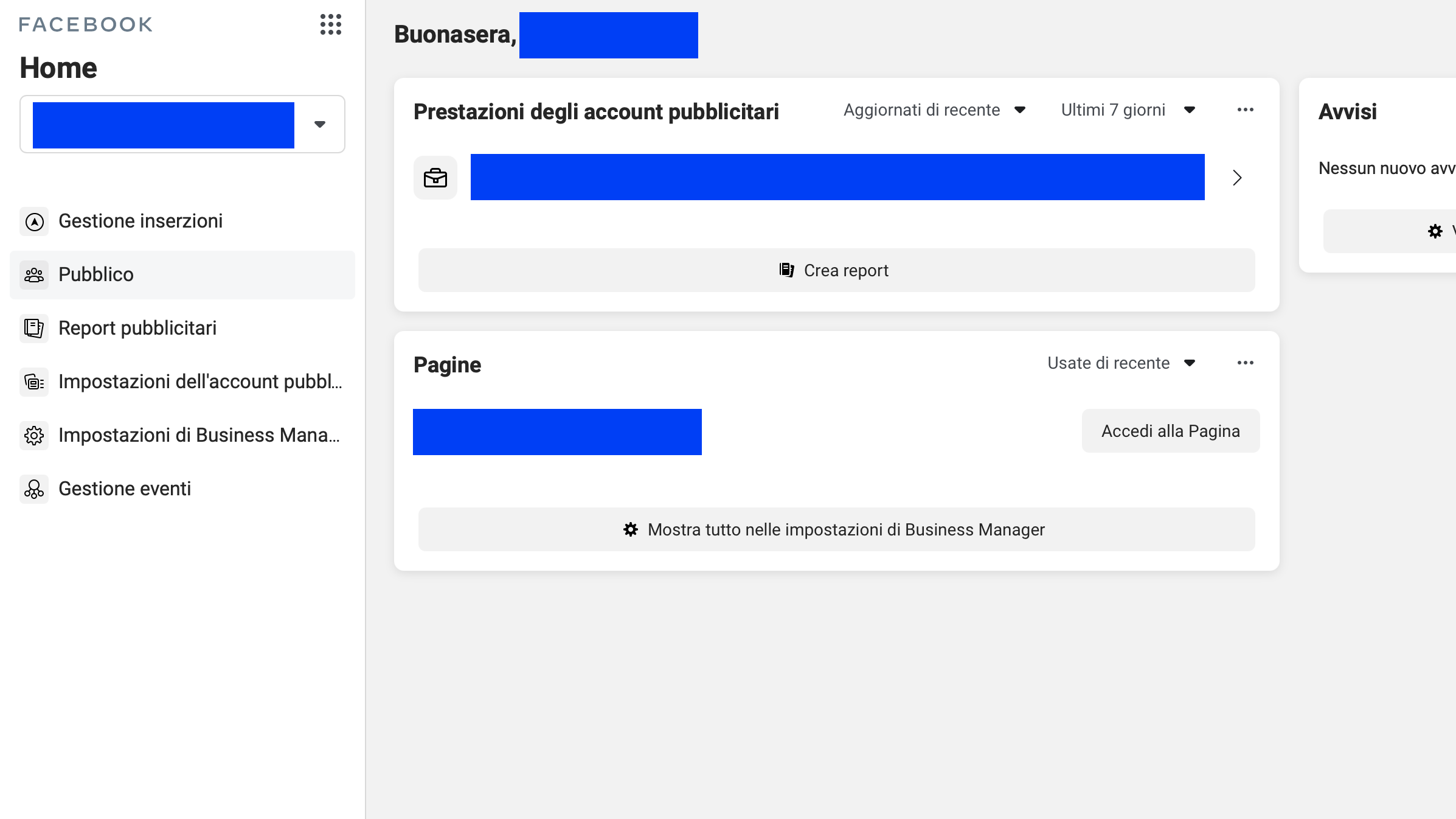Click the briefcase ad account icon

point(435,178)
